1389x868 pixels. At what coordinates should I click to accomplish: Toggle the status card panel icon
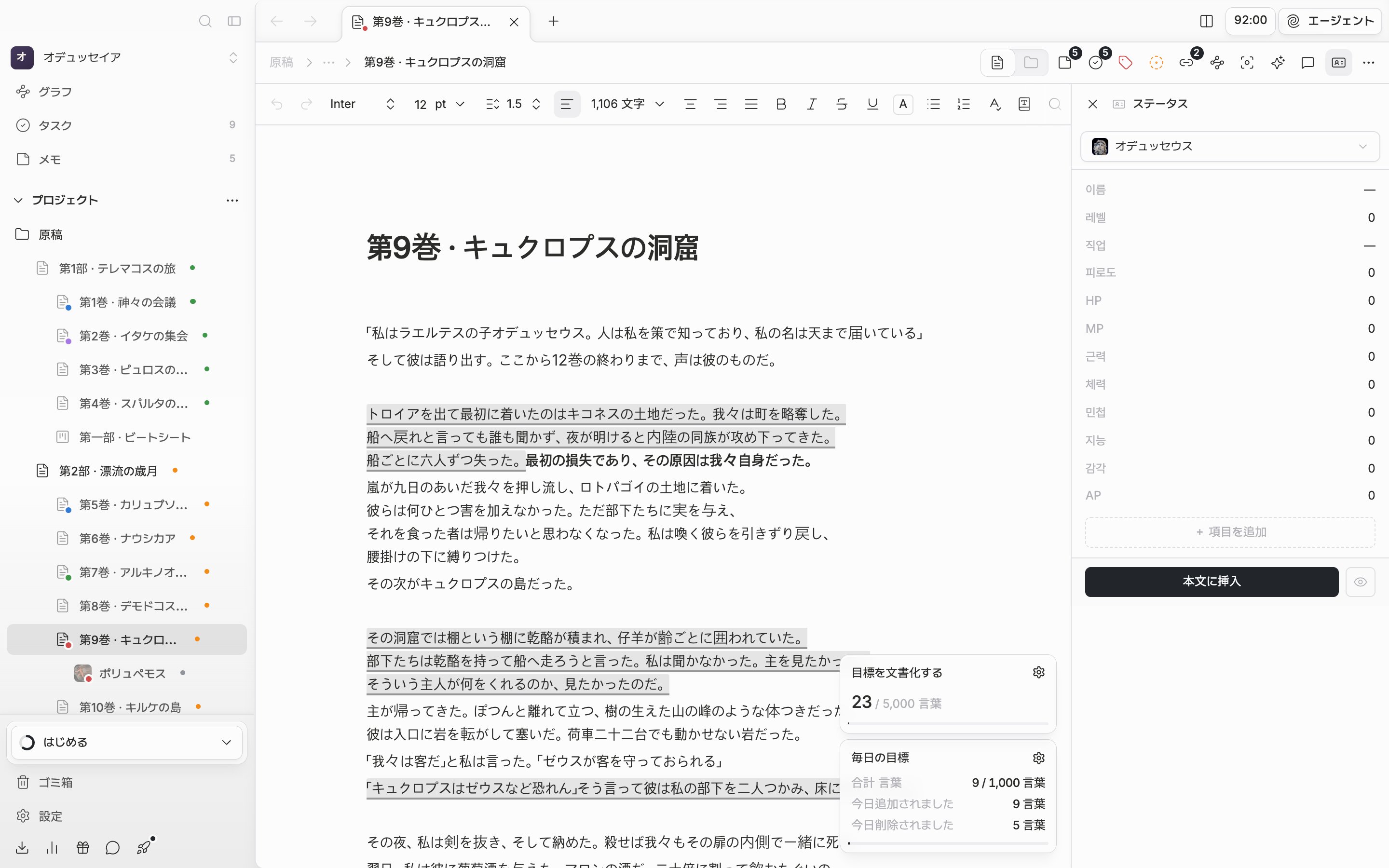[x=1338, y=62]
